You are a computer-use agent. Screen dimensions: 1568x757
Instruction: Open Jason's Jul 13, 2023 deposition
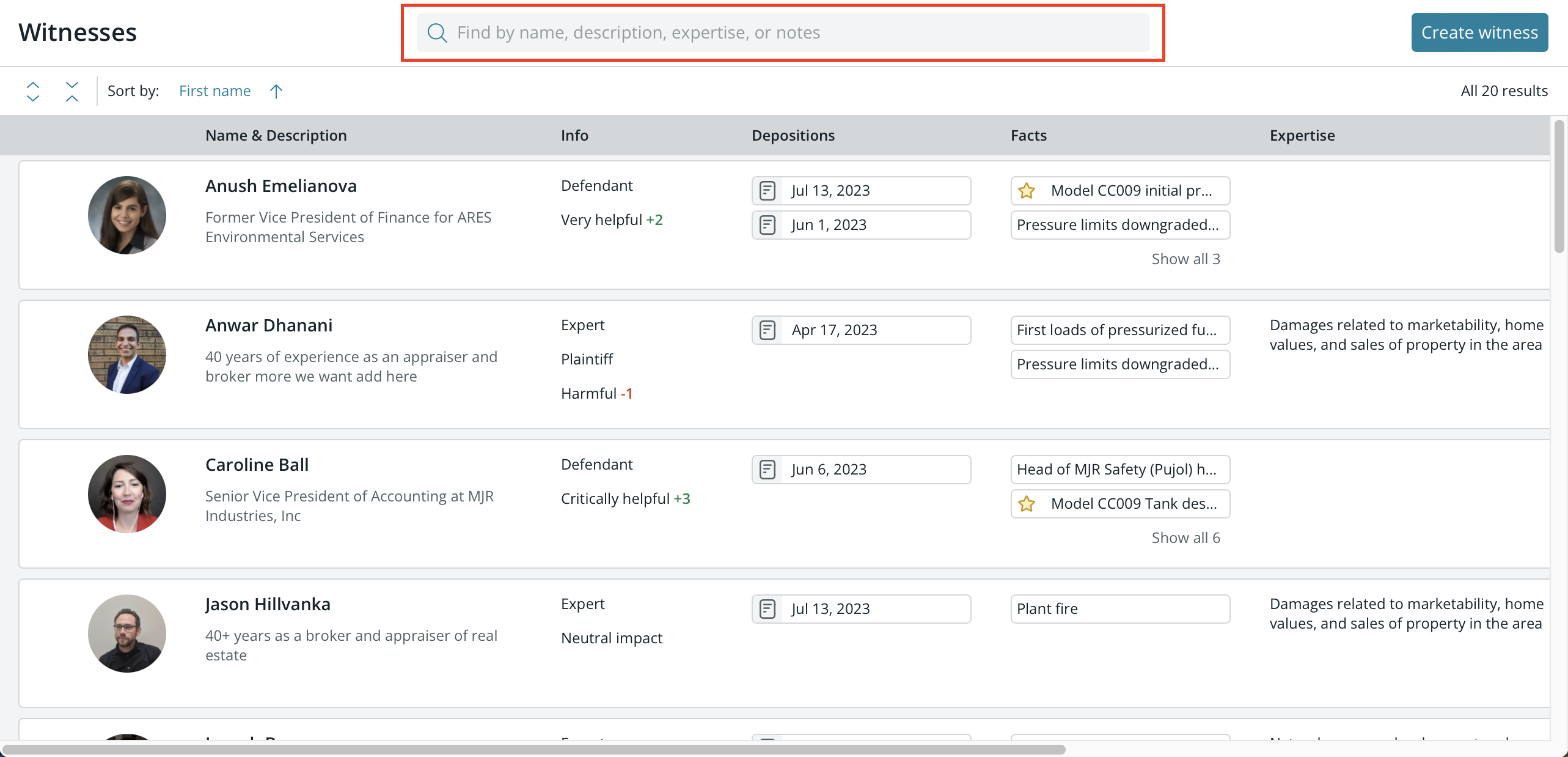861,609
